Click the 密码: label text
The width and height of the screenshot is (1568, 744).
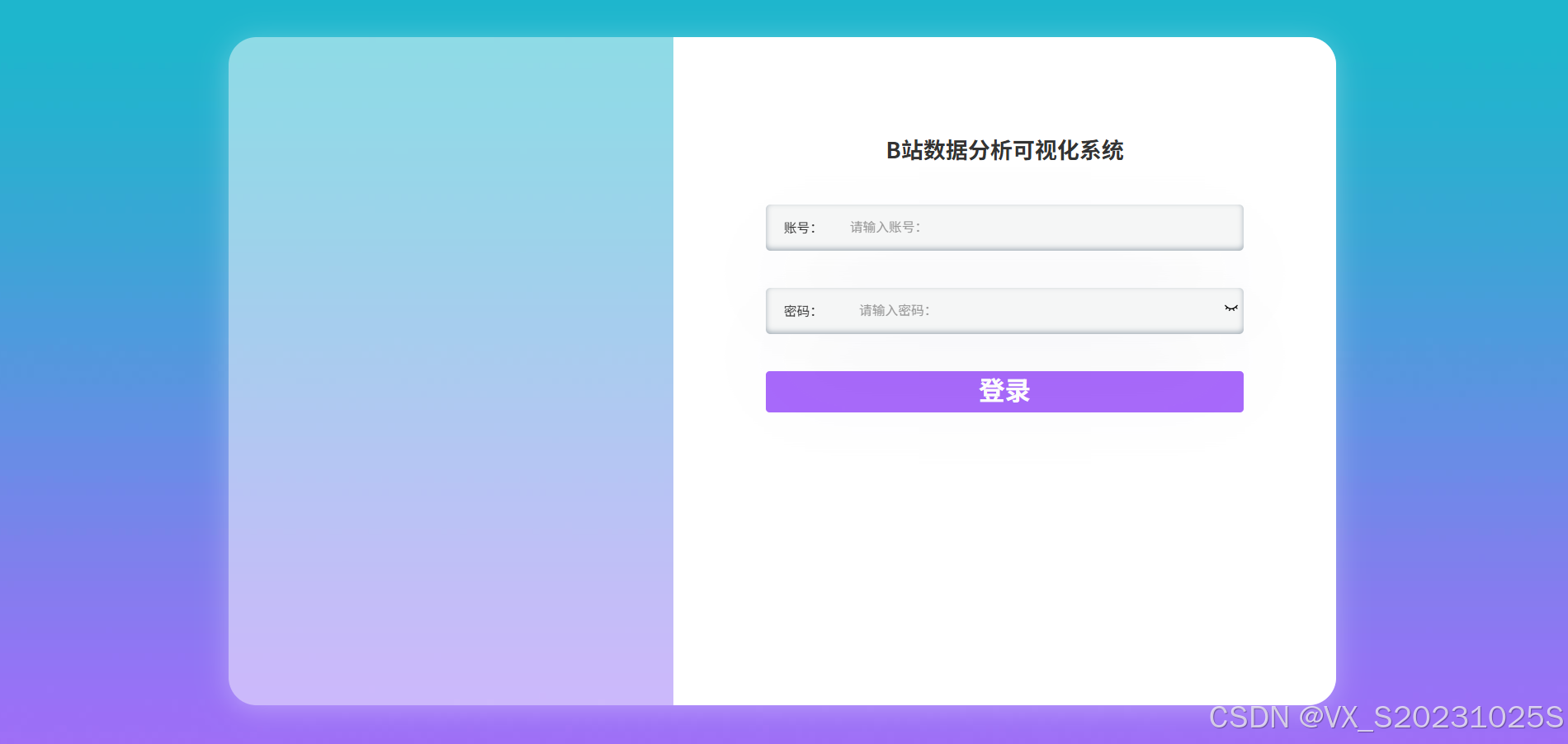point(800,311)
